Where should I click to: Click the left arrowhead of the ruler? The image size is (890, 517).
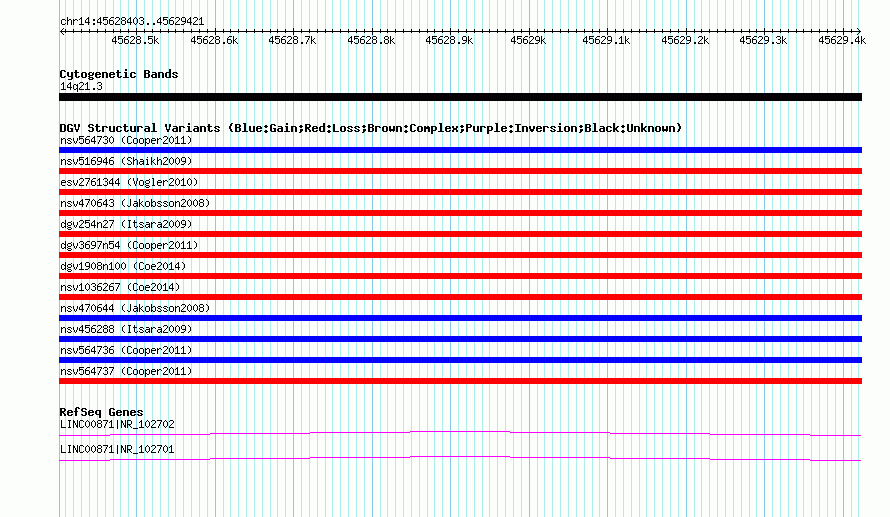(62, 32)
